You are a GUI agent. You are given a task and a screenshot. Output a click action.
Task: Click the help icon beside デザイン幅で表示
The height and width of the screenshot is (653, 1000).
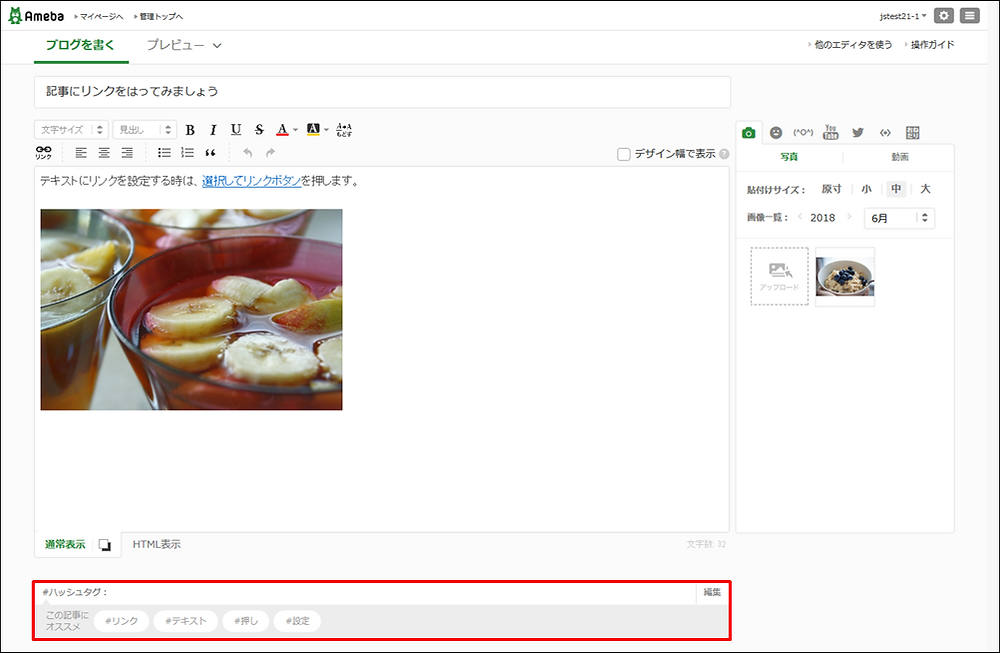tap(724, 154)
